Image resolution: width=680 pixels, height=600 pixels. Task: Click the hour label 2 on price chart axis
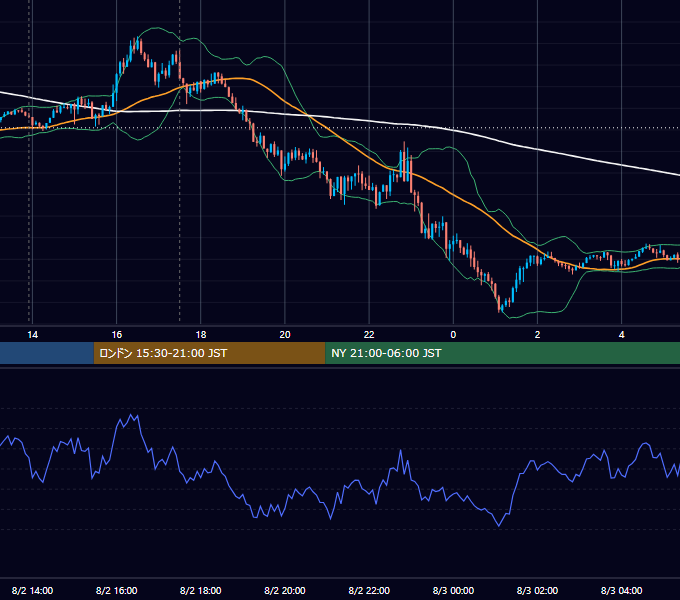537,335
